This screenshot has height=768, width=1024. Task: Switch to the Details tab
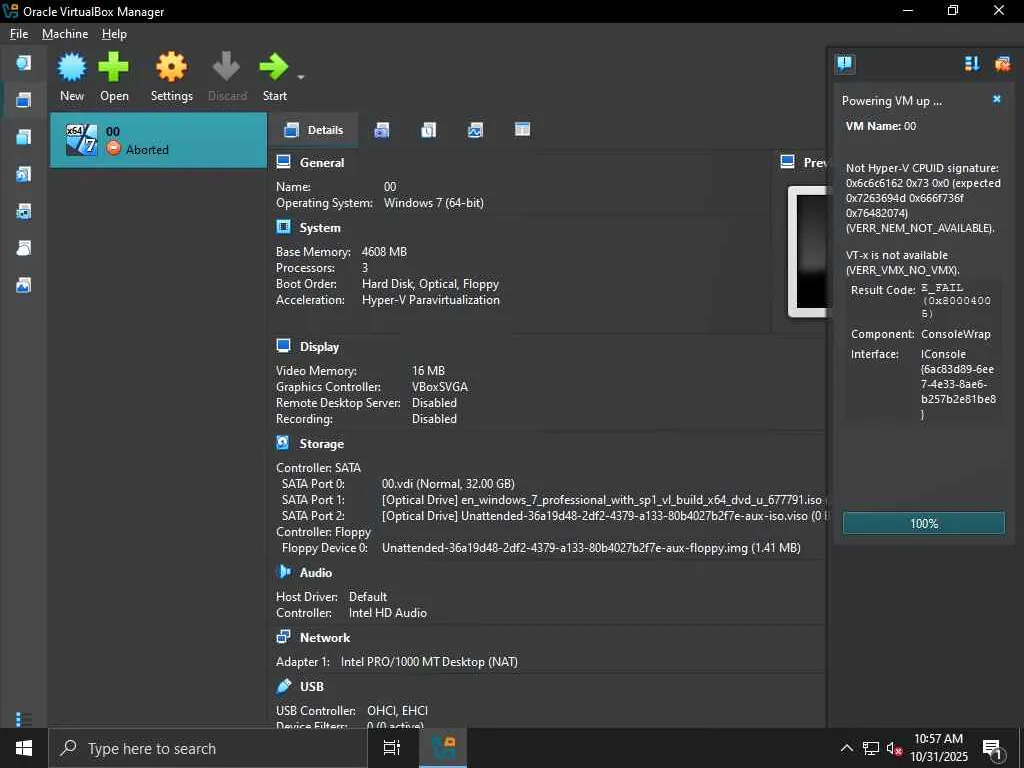click(313, 130)
